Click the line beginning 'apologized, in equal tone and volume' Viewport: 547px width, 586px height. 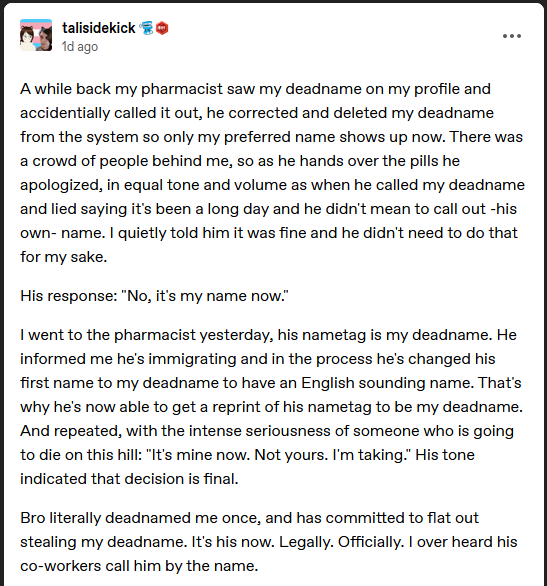point(272,185)
